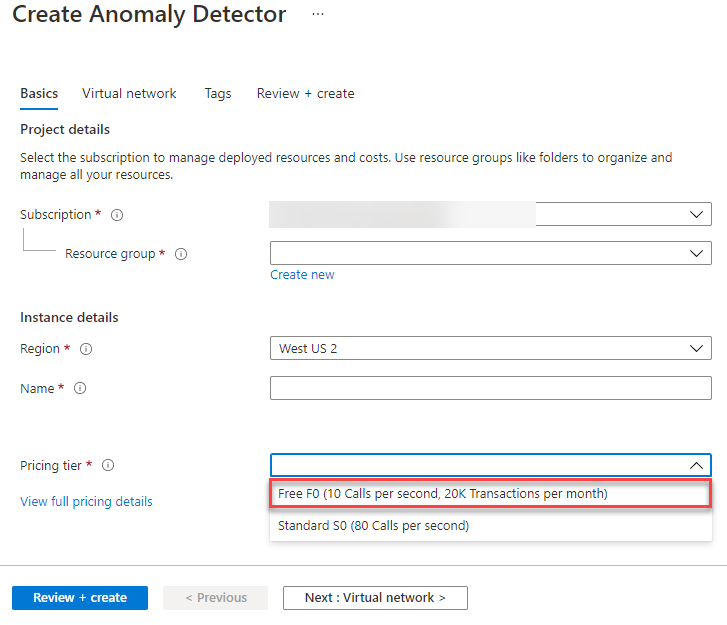Expand the Resource group dropdown
Screen dimensions: 727x625
click(491, 253)
